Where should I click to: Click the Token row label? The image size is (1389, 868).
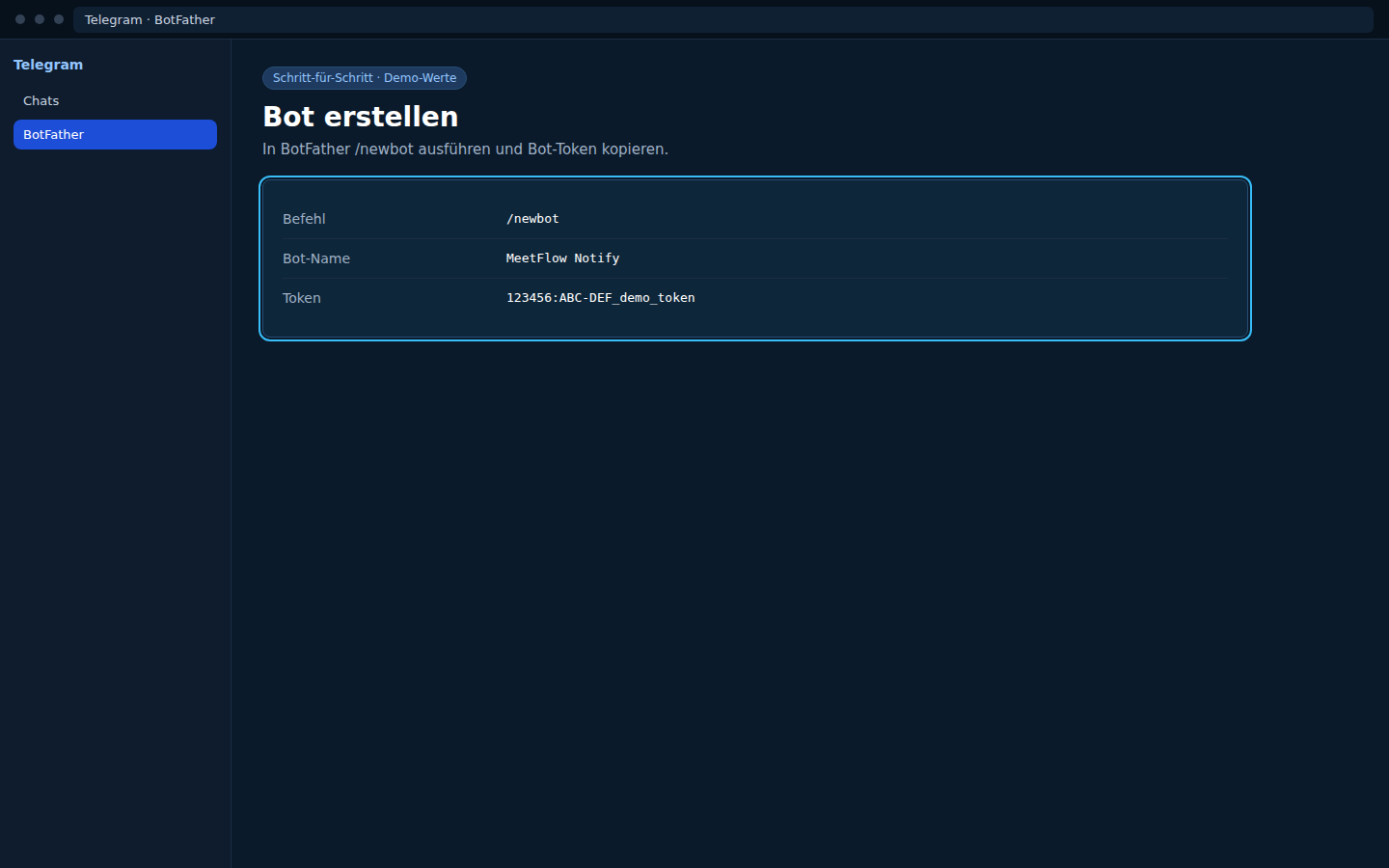pyautogui.click(x=302, y=298)
